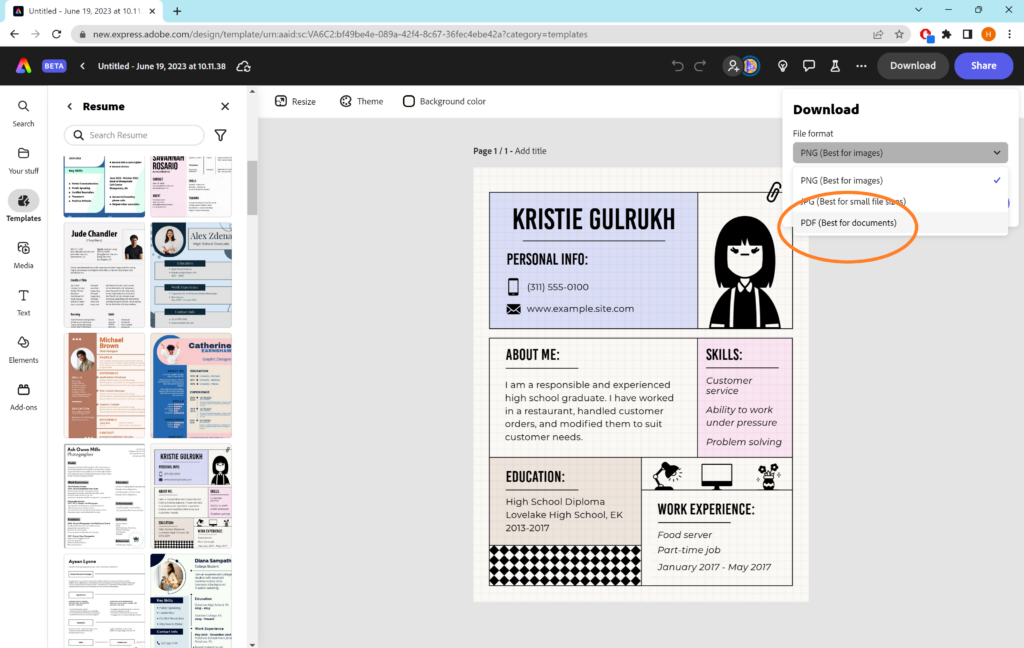Open the browser profile avatar
Viewport: 1024px width, 648px height.
tap(988, 34)
